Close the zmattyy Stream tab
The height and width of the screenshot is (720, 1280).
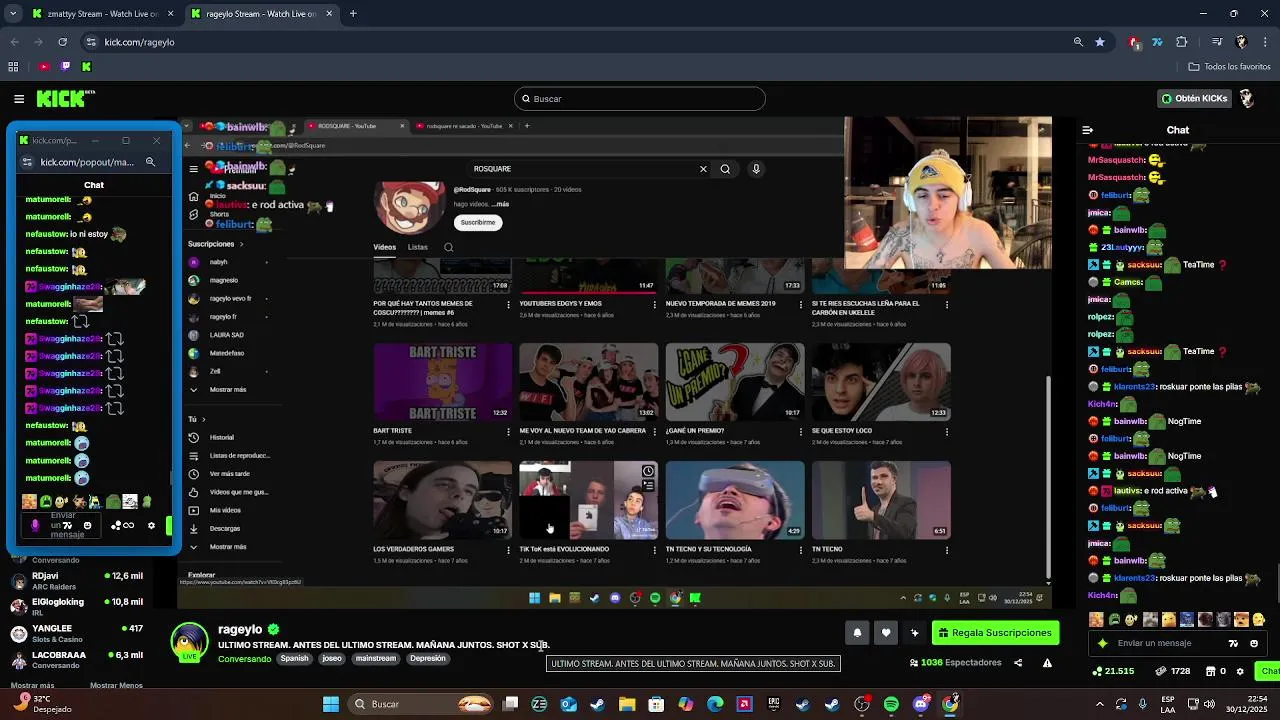click(x=169, y=14)
